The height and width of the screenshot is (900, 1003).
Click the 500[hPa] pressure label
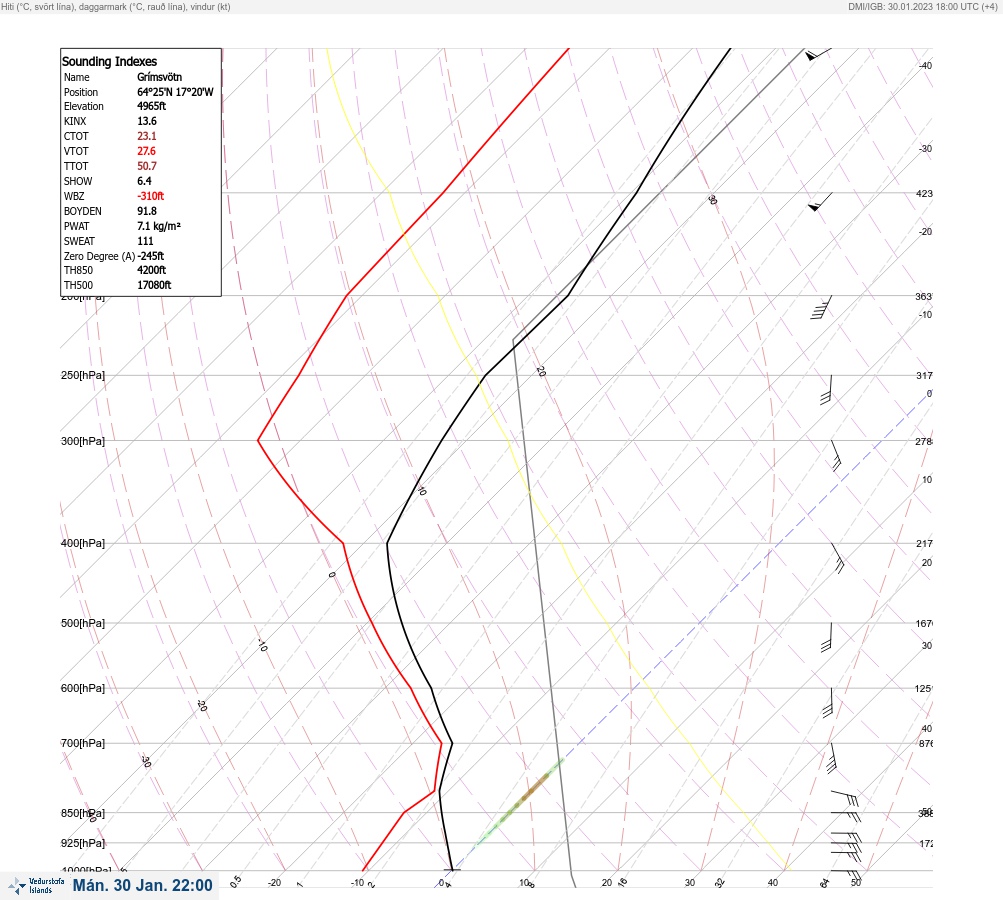[x=83, y=623]
